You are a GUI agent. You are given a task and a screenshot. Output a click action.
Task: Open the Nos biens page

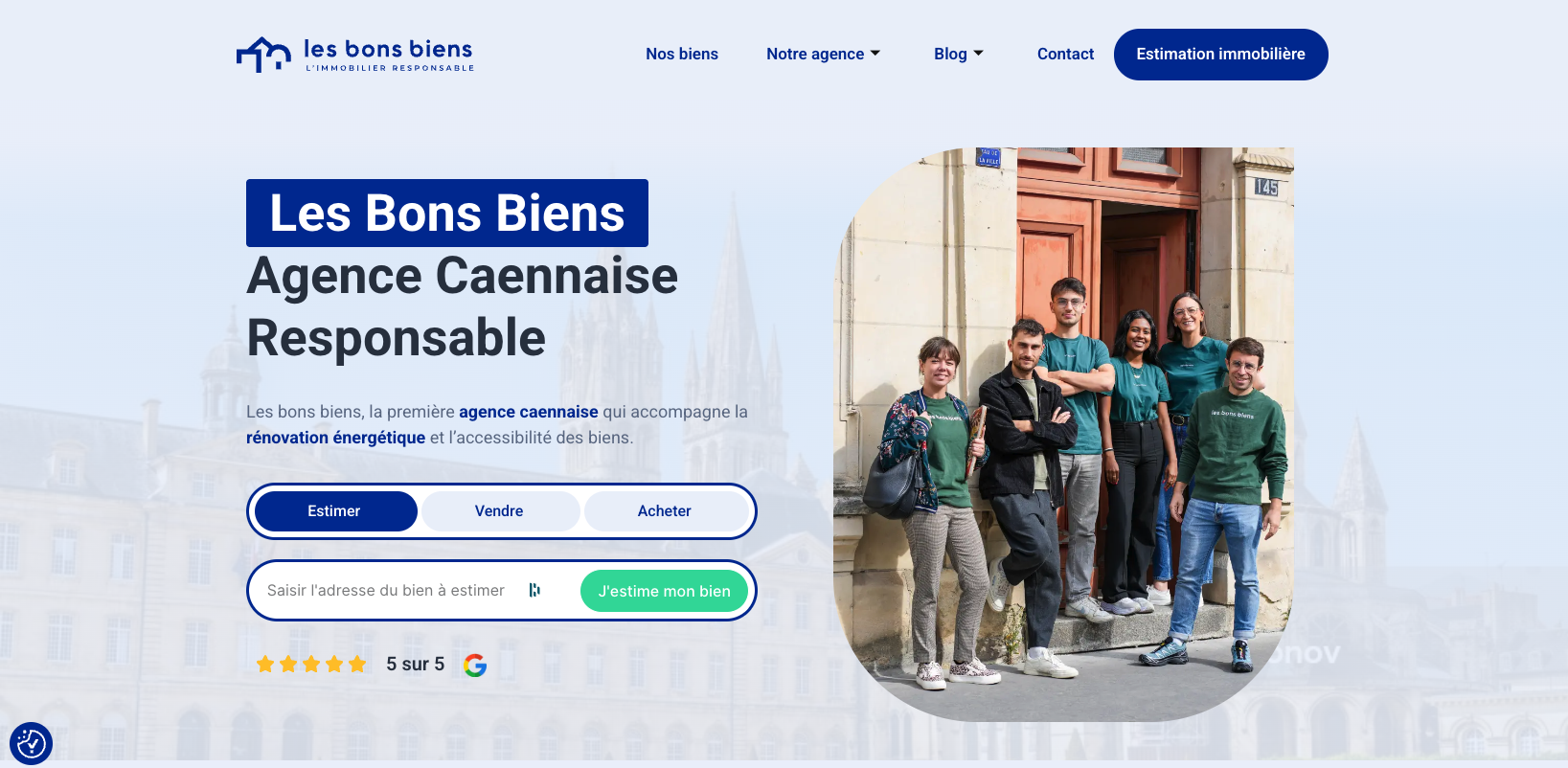[682, 55]
